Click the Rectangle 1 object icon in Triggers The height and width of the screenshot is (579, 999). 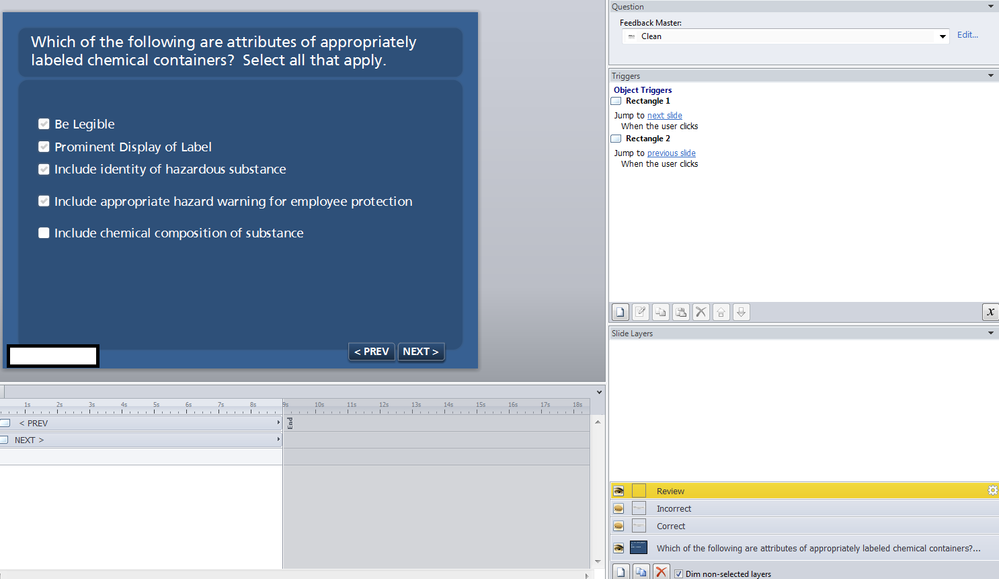coord(616,101)
